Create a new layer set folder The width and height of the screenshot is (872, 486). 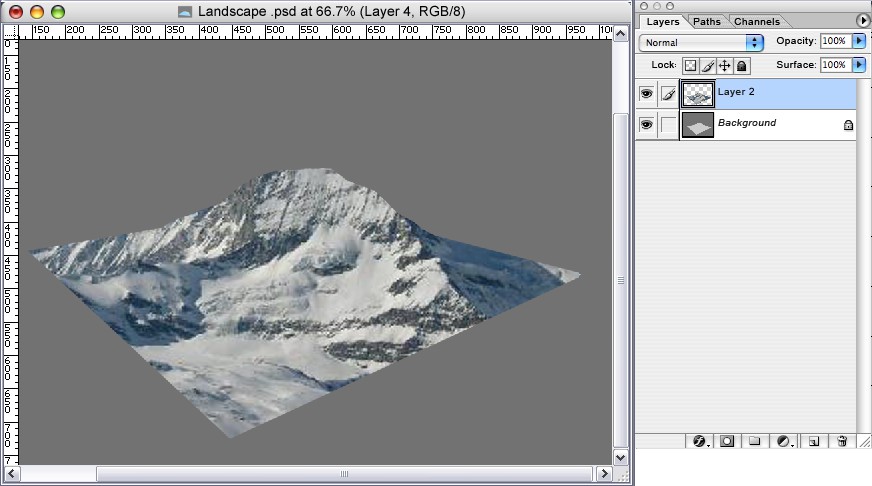pyautogui.click(x=755, y=441)
